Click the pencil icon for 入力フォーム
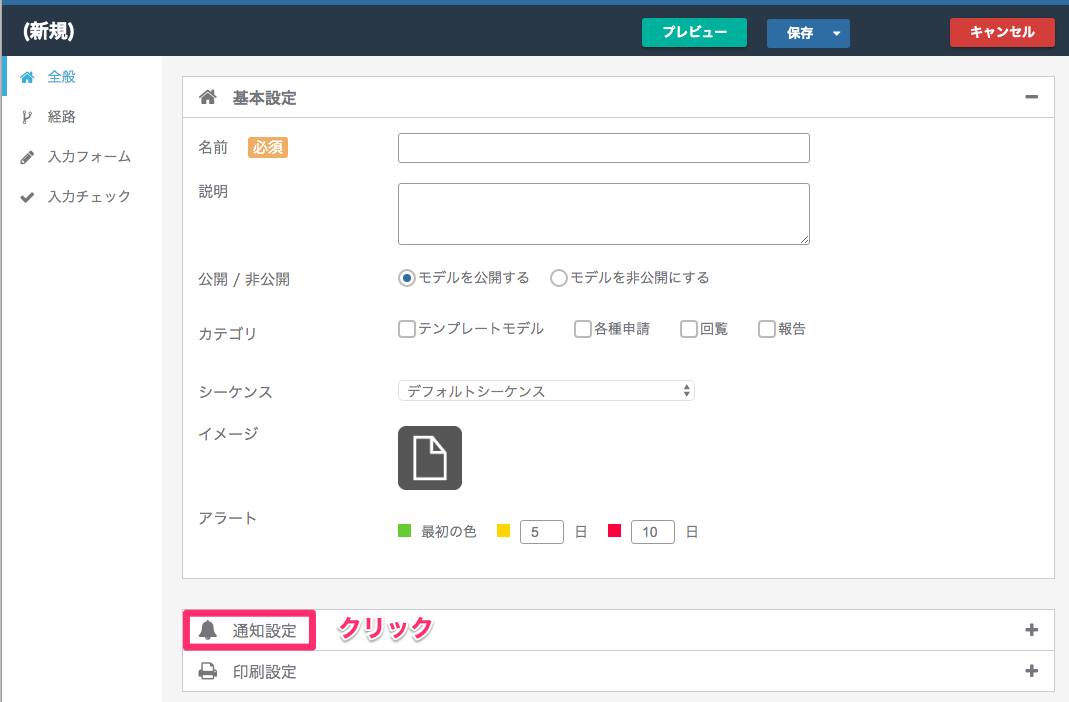 (27, 157)
